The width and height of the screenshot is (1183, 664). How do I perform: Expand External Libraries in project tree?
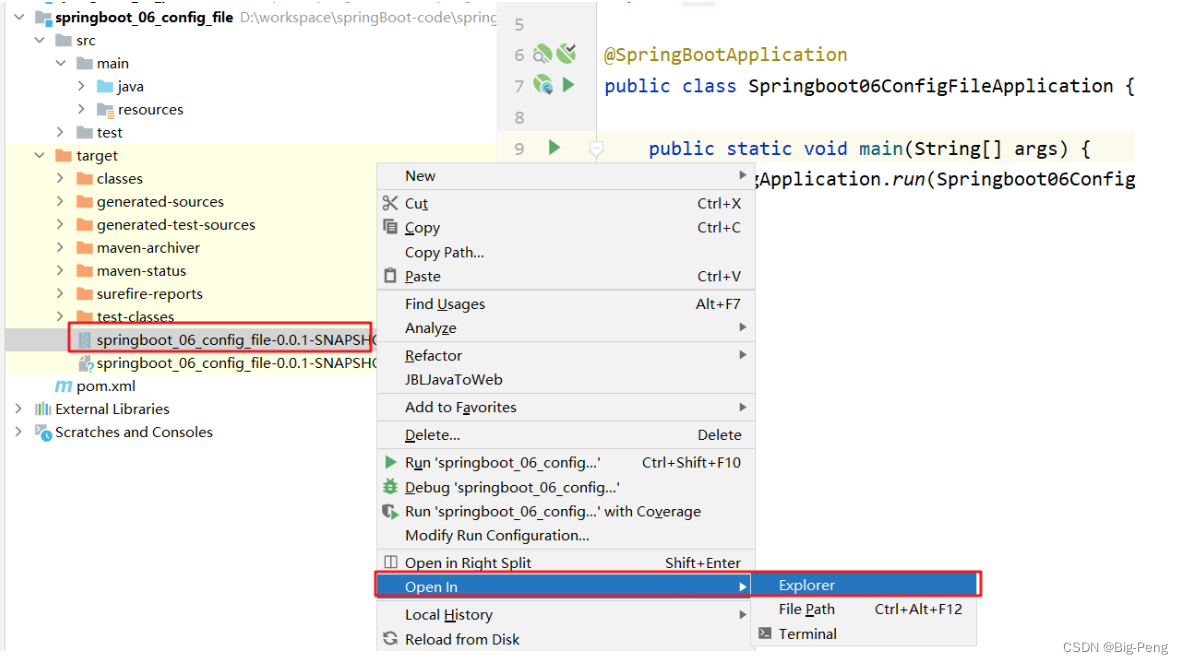pyautogui.click(x=20, y=409)
